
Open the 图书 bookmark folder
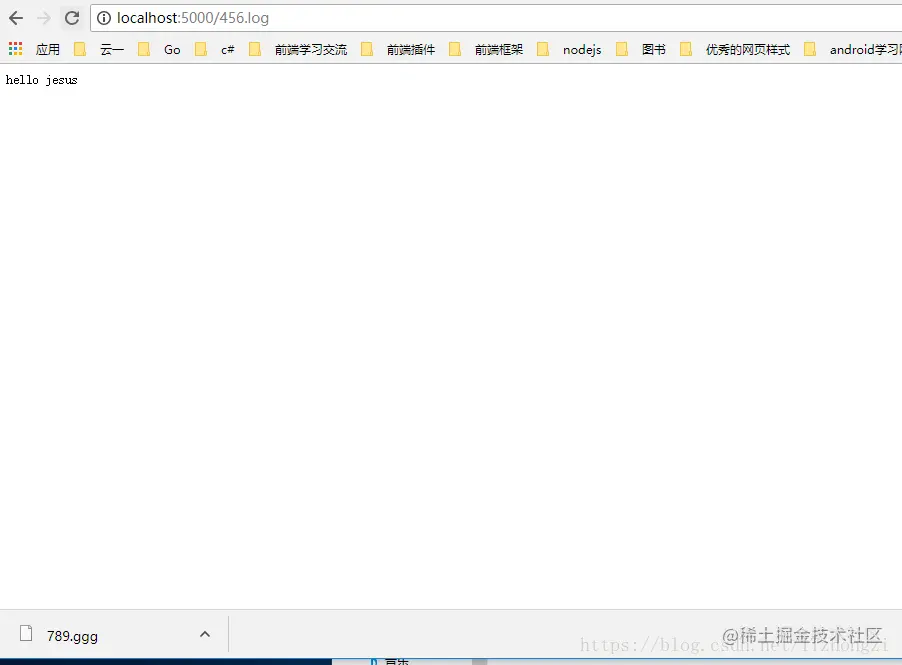640,49
